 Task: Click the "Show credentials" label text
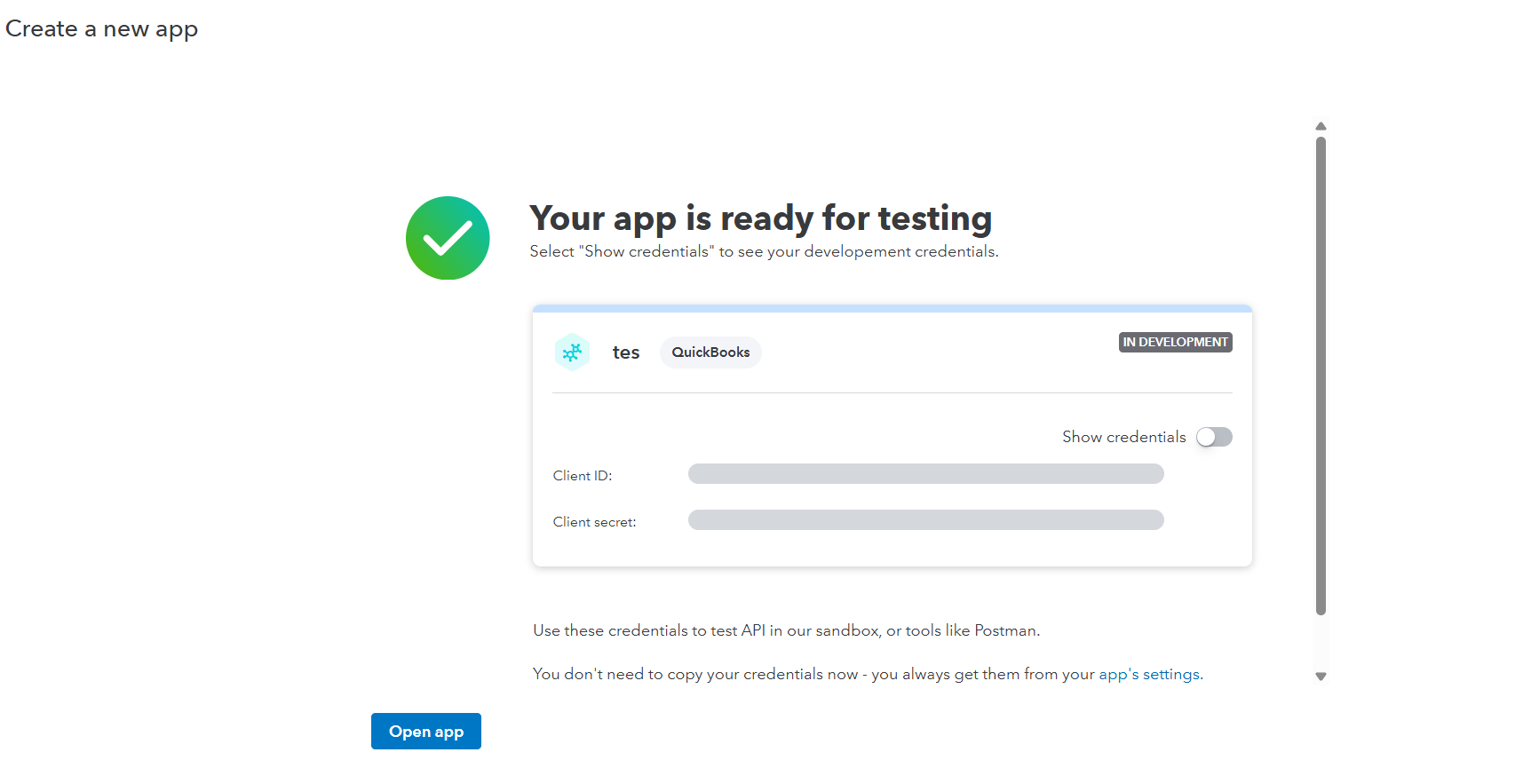1123,437
